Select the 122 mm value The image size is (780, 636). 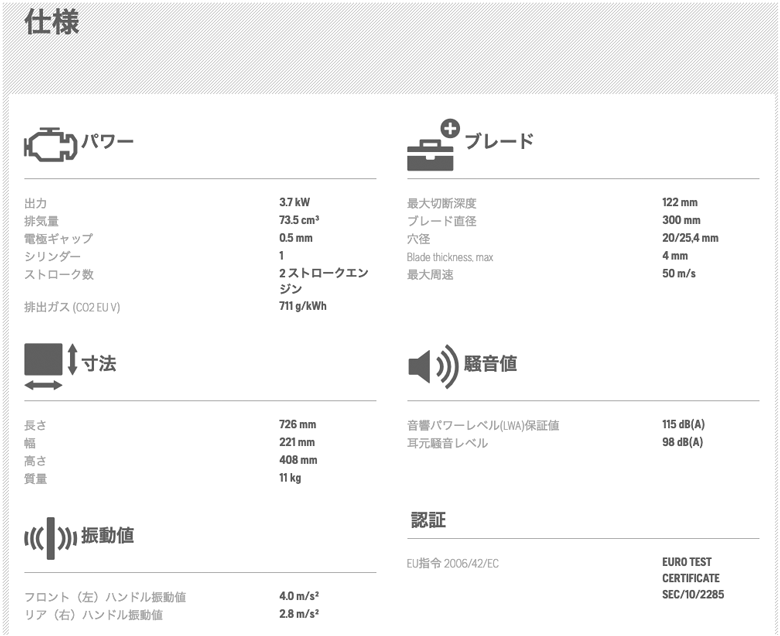(x=680, y=202)
